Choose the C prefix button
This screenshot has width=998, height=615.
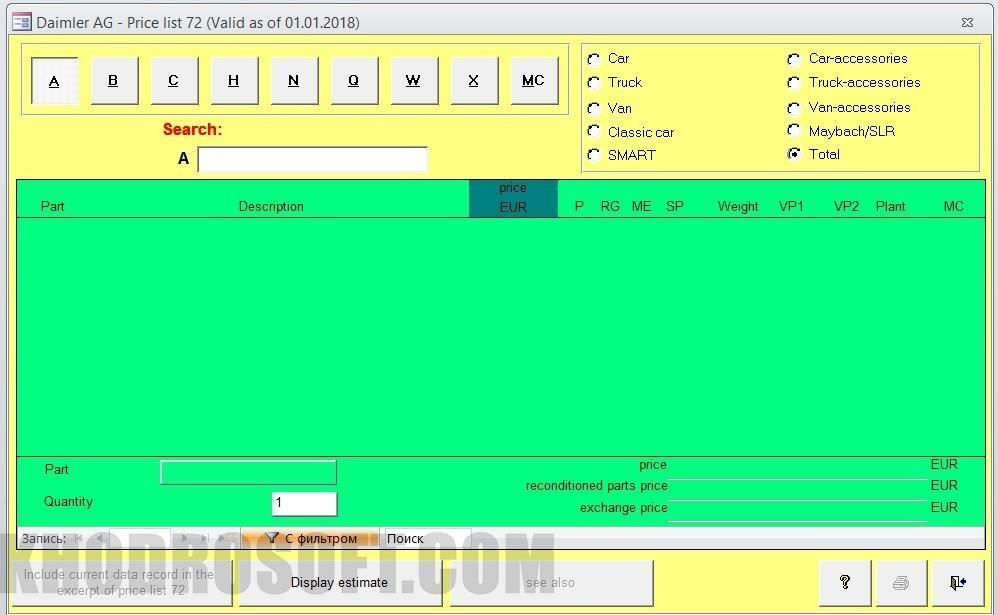(x=174, y=81)
